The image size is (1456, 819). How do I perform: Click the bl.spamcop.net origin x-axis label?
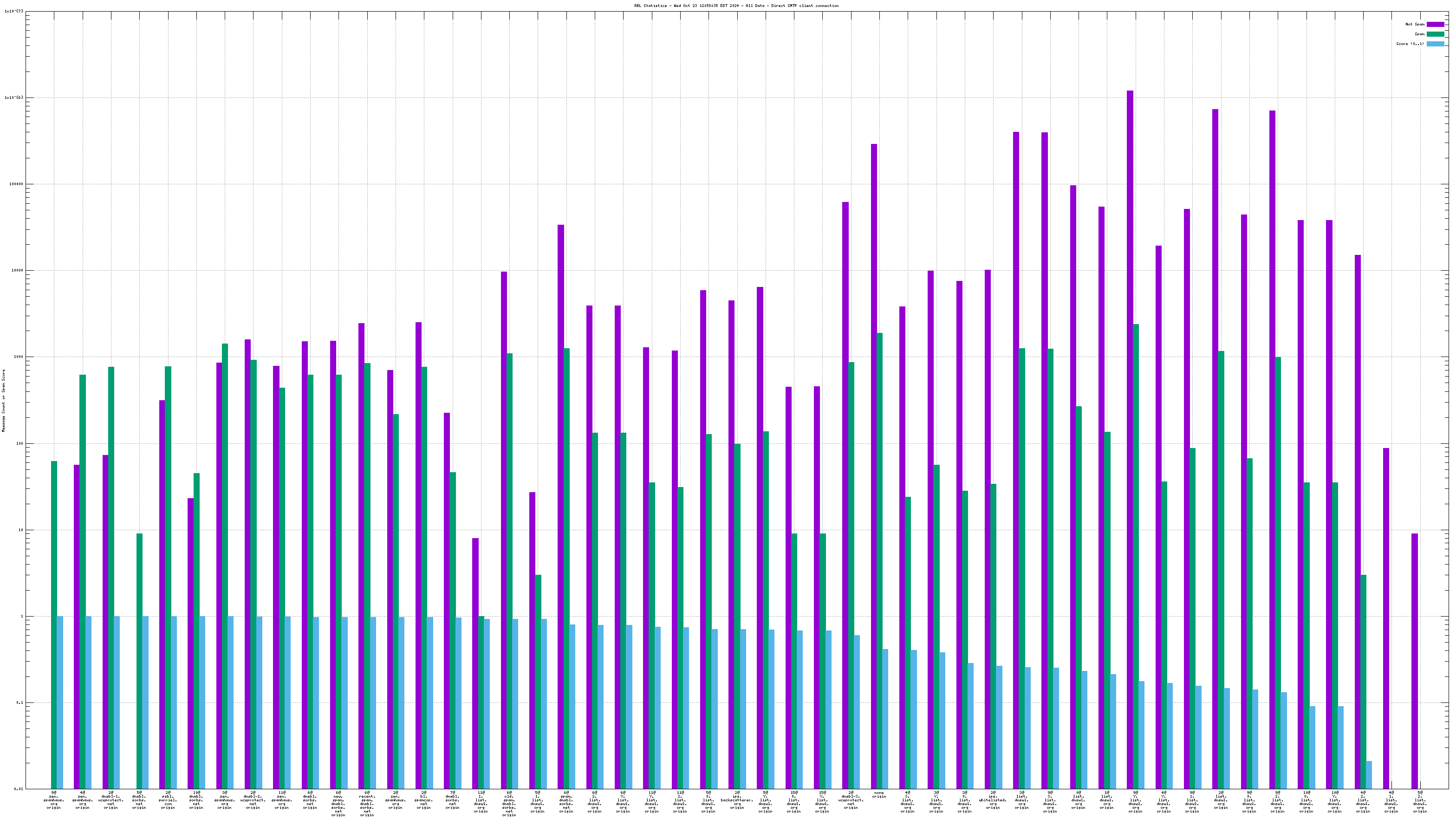(x=424, y=800)
